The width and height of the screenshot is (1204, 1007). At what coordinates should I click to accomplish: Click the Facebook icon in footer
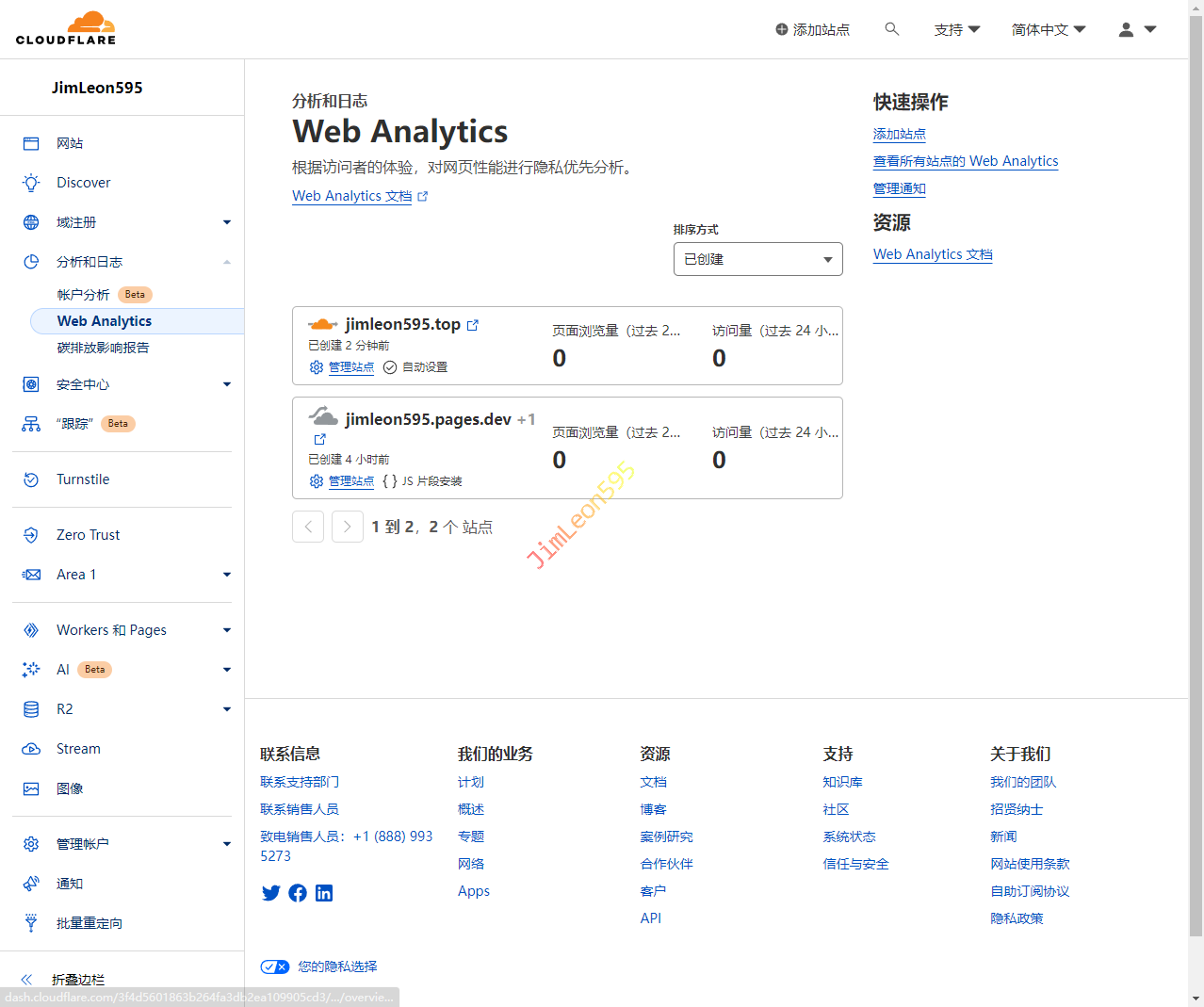pos(298,893)
